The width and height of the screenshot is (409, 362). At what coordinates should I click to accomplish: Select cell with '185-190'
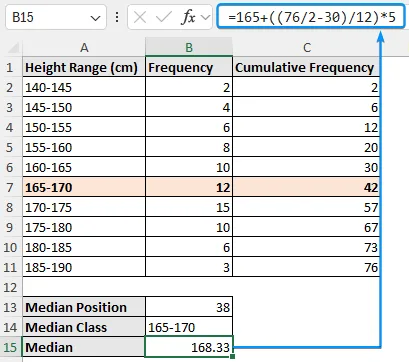pos(84,267)
